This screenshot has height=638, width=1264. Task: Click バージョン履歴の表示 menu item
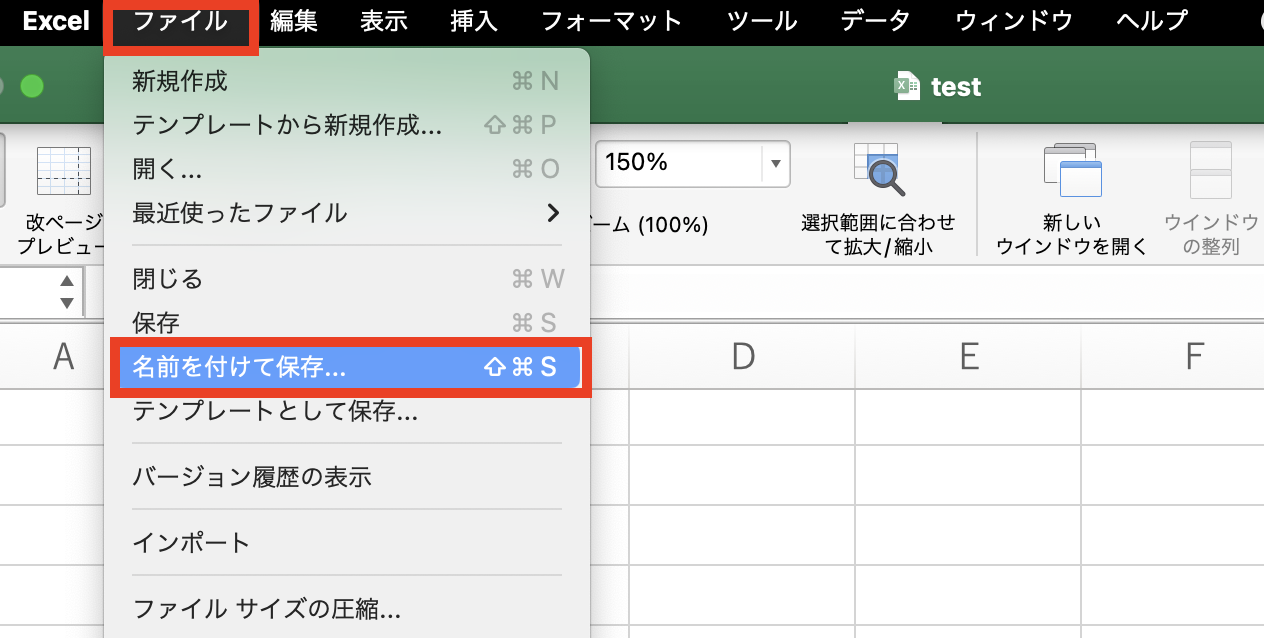(x=250, y=478)
